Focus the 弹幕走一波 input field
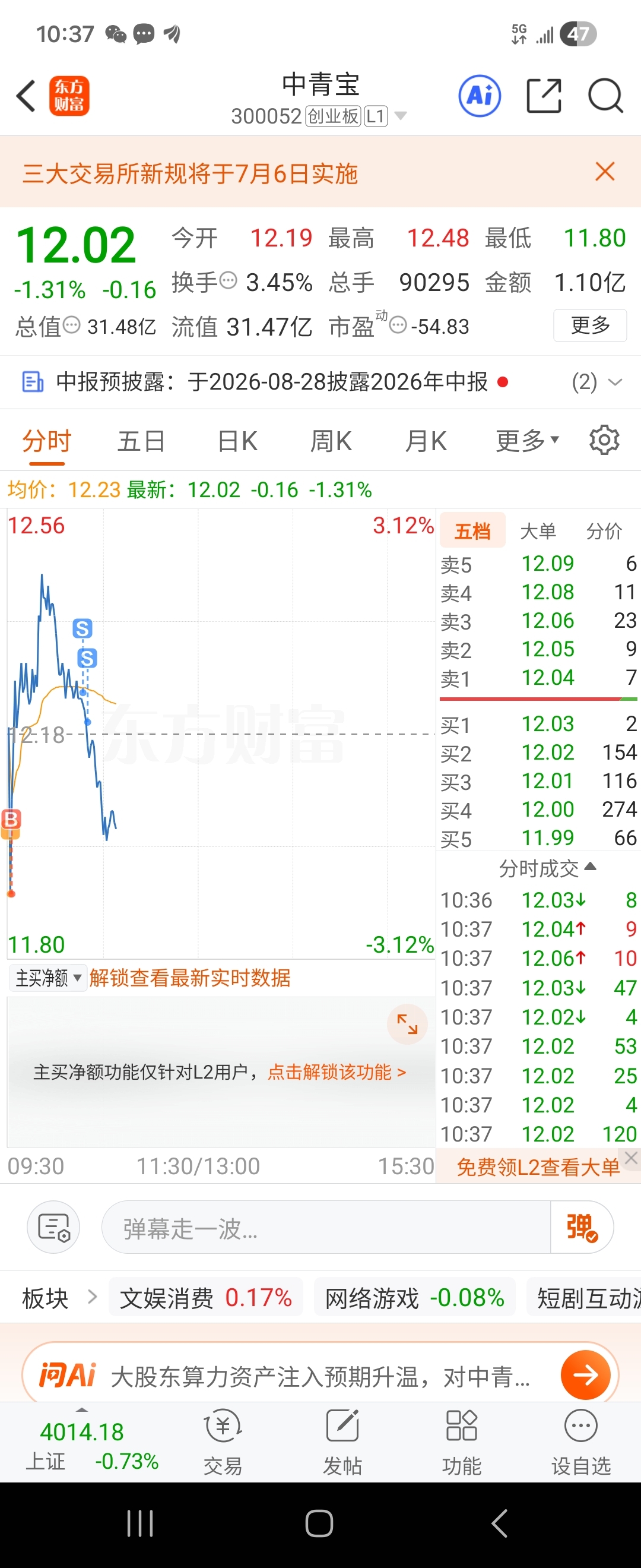 [326, 1227]
